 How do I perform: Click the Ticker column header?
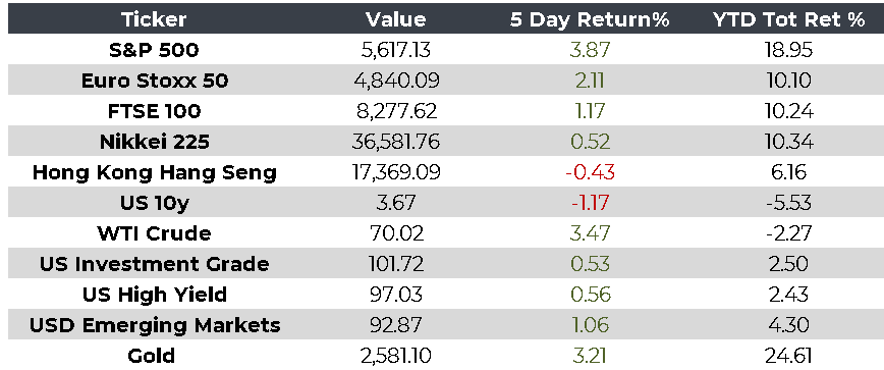click(x=154, y=20)
